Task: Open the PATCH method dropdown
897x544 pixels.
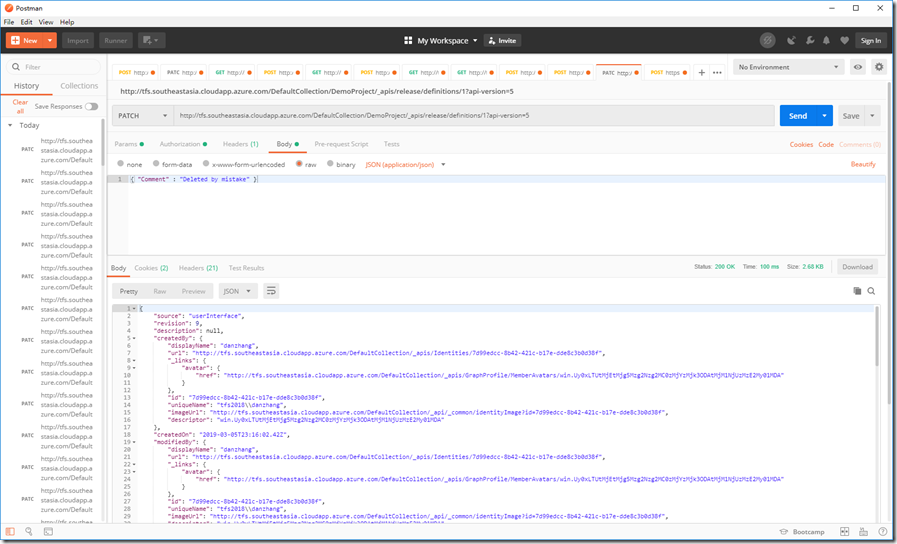Action: (x=142, y=116)
